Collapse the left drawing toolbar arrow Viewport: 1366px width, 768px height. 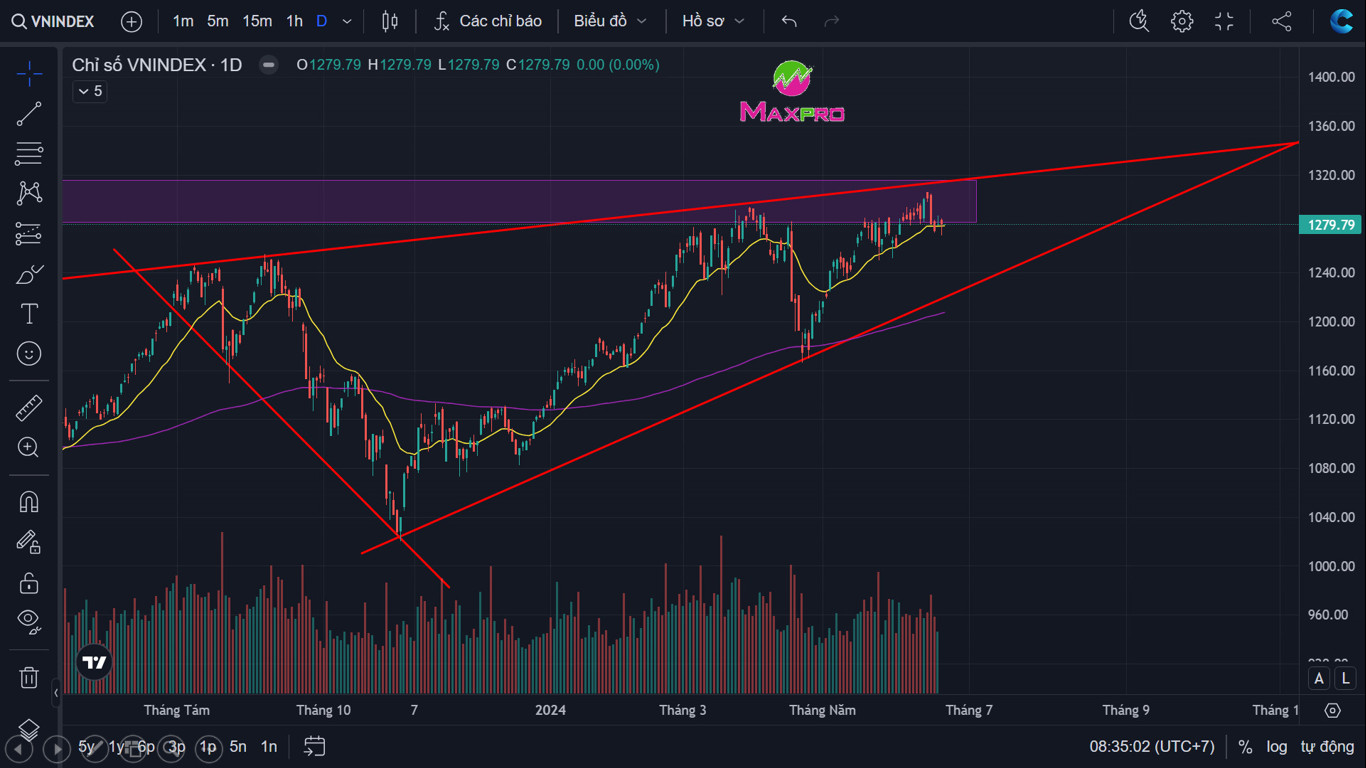tap(56, 692)
